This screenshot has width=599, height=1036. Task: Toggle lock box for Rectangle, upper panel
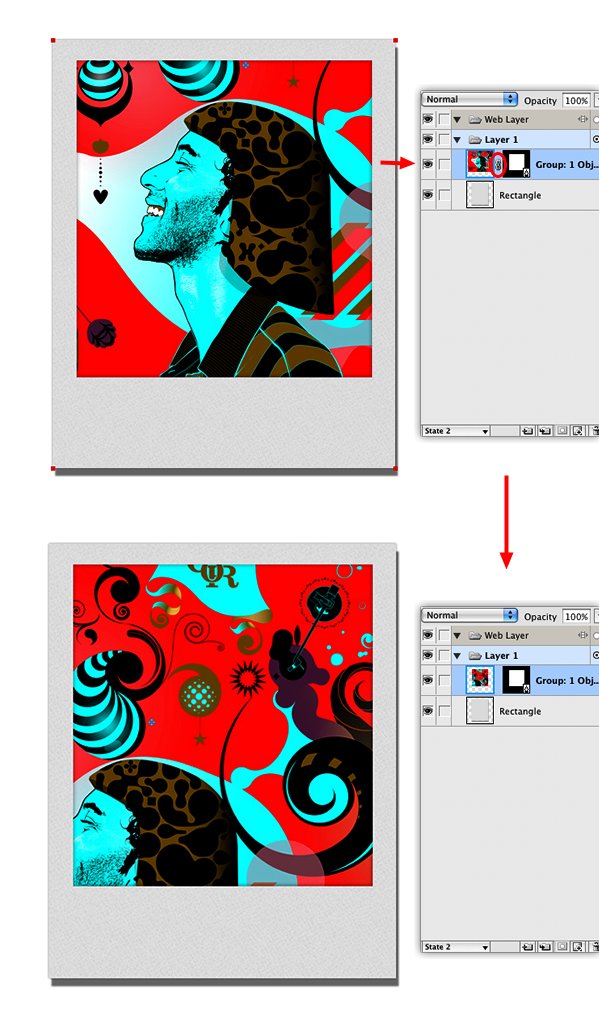[444, 195]
